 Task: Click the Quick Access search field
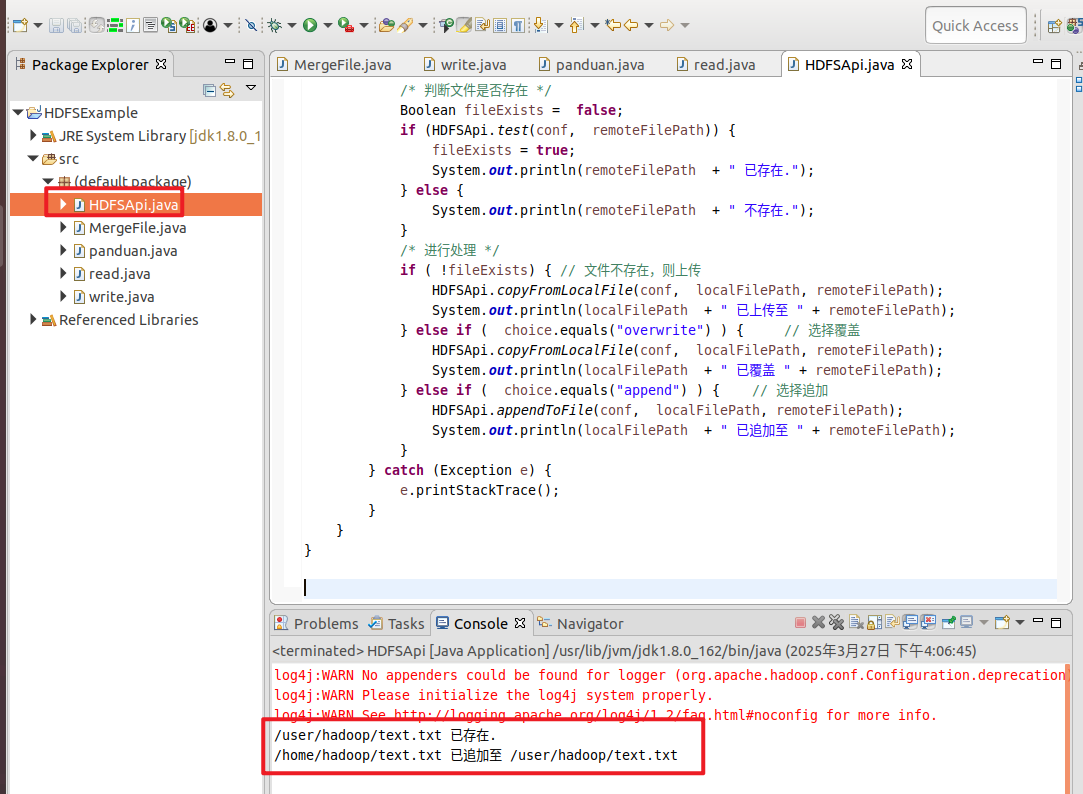tap(975, 26)
